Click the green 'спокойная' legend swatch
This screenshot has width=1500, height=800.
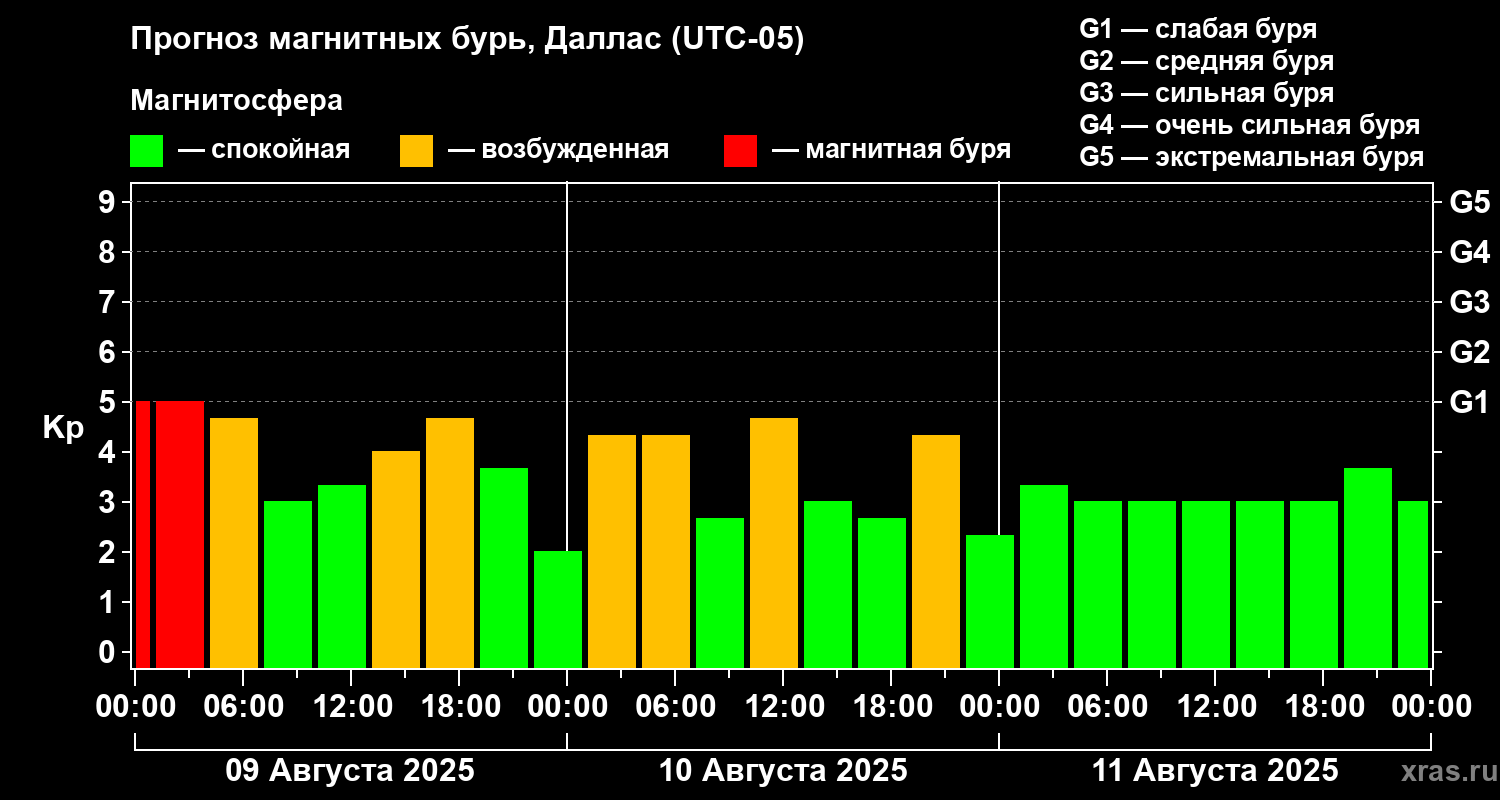pyautogui.click(x=146, y=151)
